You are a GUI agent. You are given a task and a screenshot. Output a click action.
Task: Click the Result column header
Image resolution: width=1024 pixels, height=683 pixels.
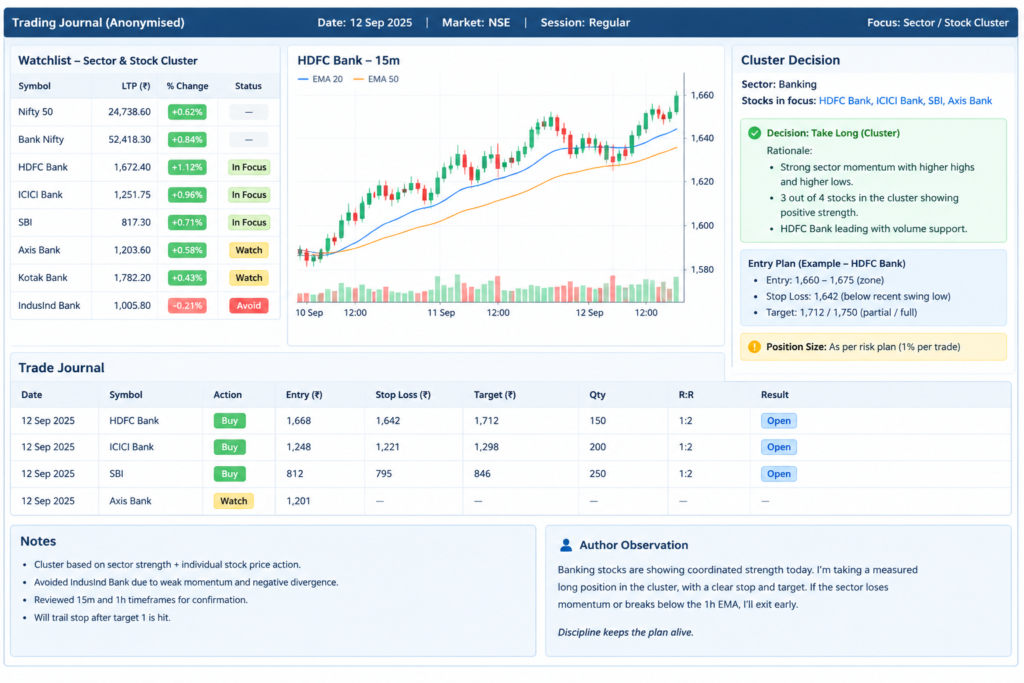(775, 395)
